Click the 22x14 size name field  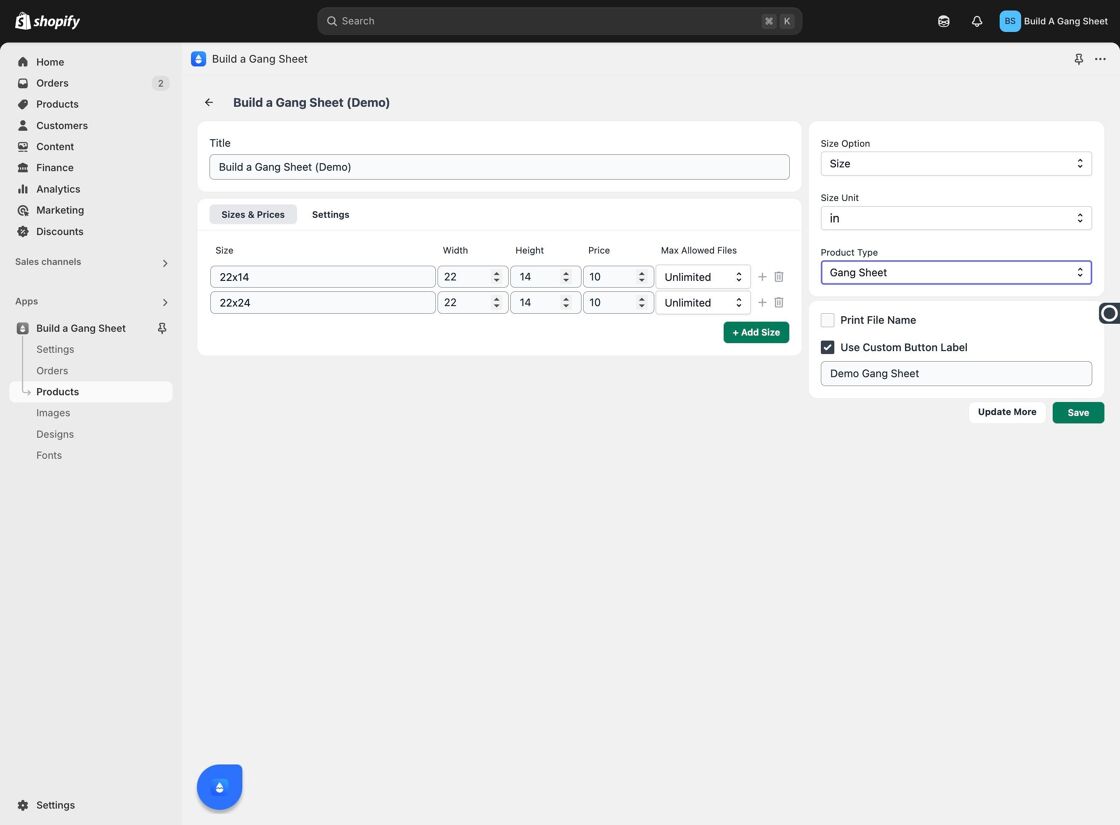pyautogui.click(x=323, y=276)
